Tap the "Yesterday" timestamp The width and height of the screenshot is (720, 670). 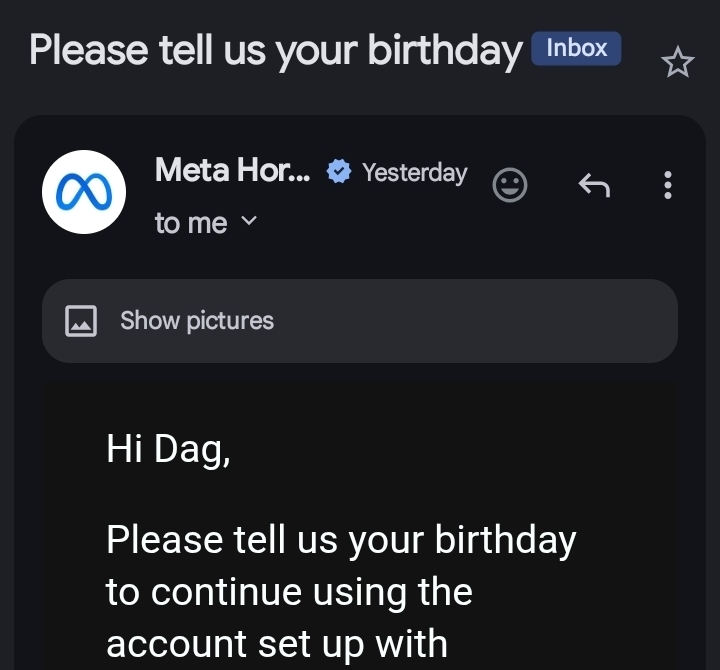(x=414, y=173)
